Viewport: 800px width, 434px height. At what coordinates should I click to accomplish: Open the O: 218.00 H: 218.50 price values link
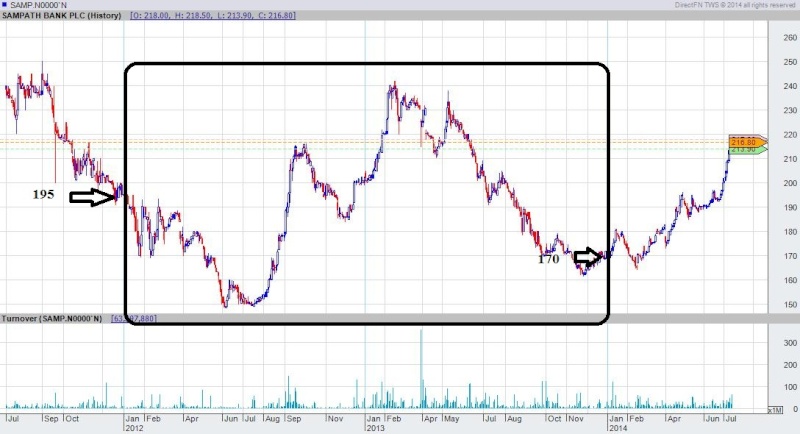(x=213, y=15)
